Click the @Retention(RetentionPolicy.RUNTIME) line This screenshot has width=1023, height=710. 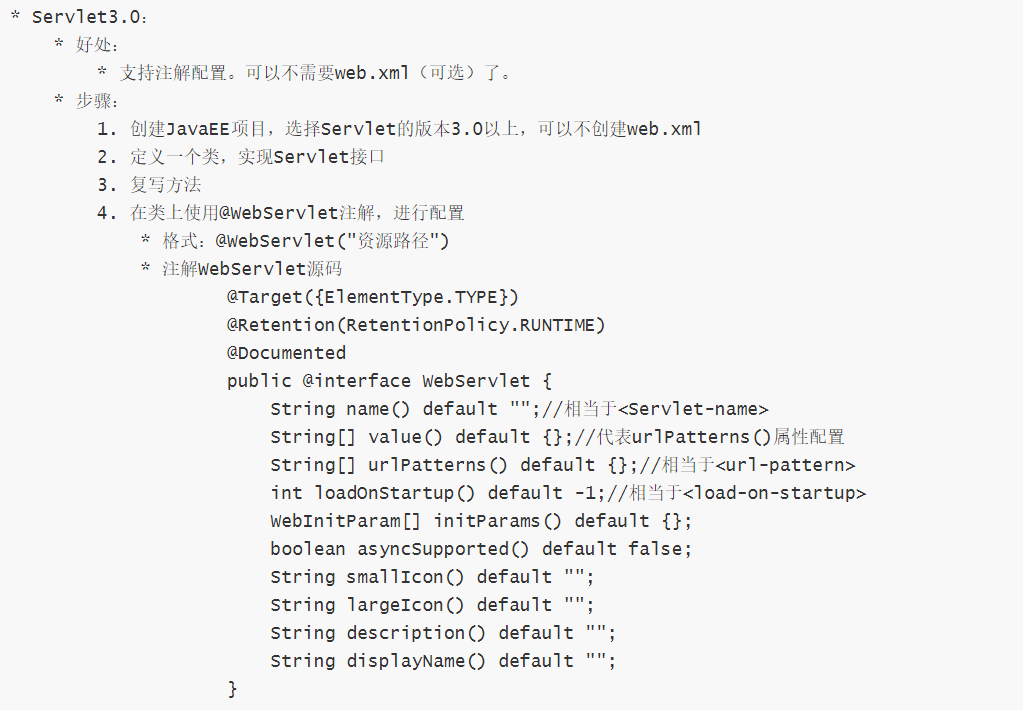click(x=416, y=325)
